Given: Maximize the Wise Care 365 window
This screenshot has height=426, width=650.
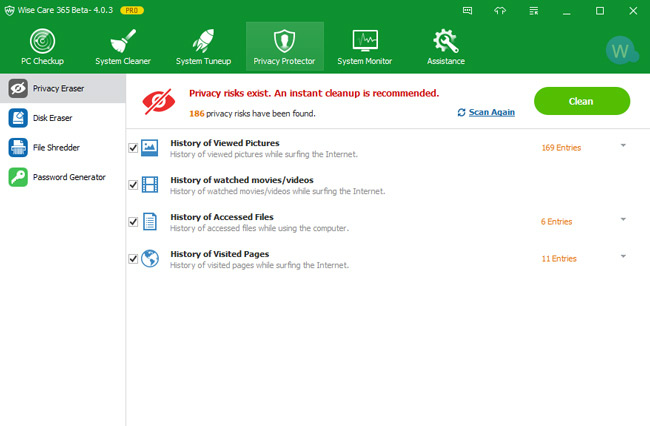Looking at the screenshot, I should (x=600, y=11).
